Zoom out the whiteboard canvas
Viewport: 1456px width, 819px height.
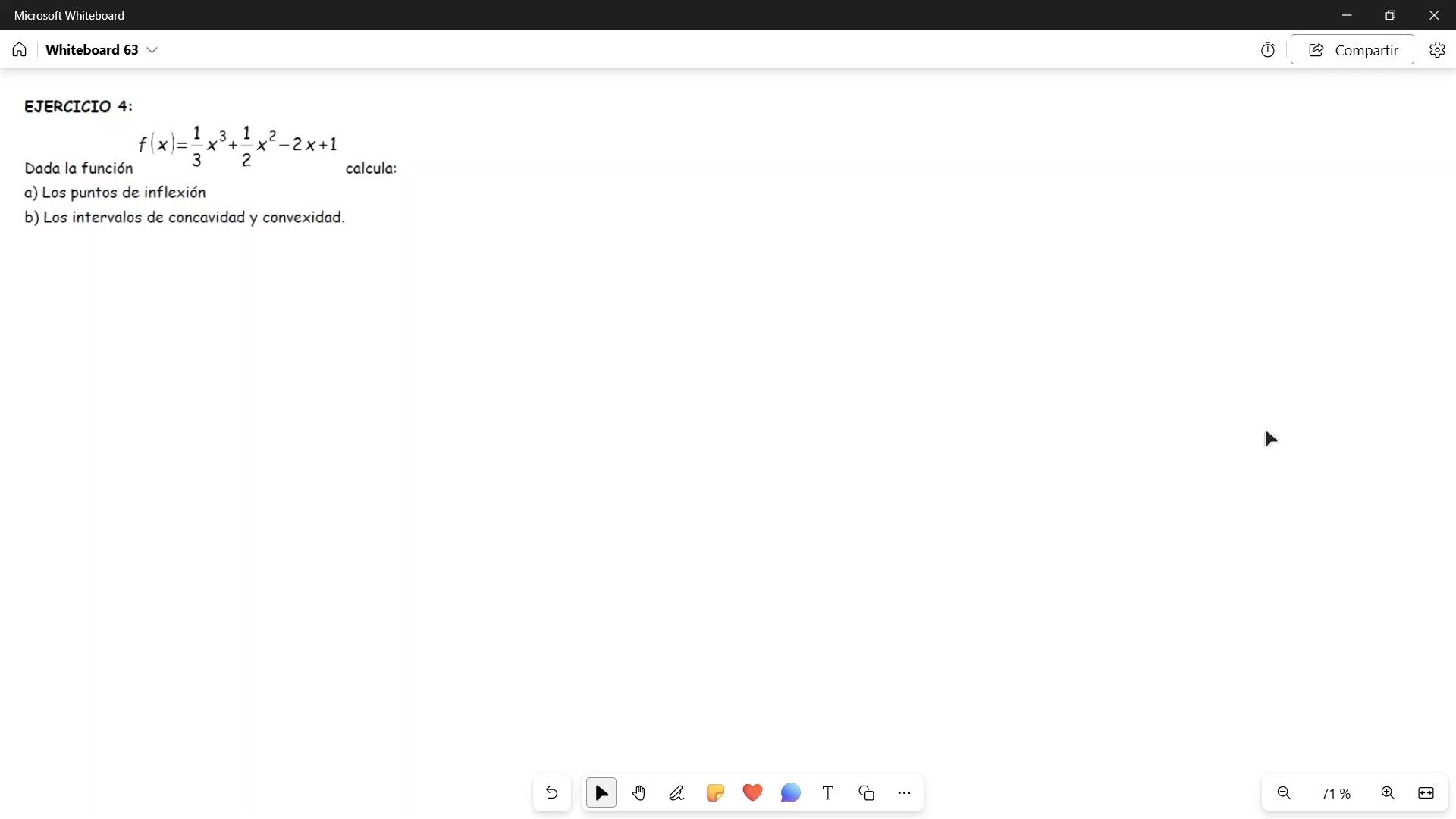click(x=1284, y=793)
